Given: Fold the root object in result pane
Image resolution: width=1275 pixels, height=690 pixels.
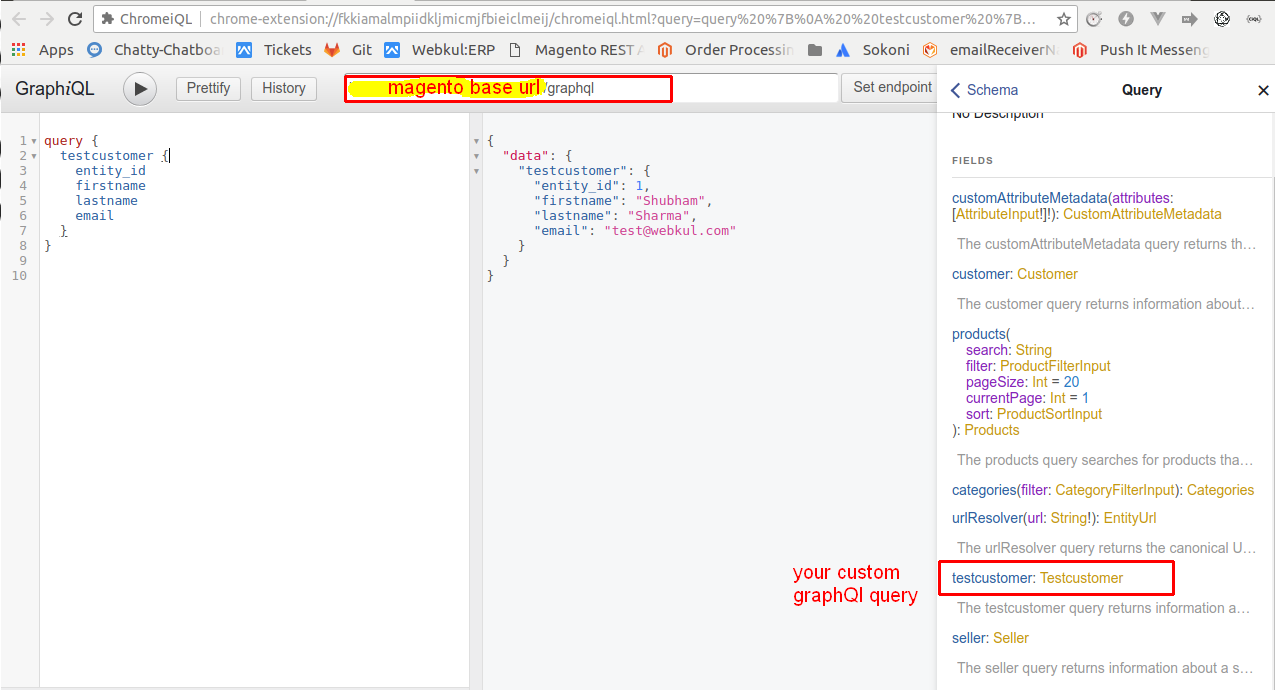Looking at the screenshot, I should coord(476,141).
